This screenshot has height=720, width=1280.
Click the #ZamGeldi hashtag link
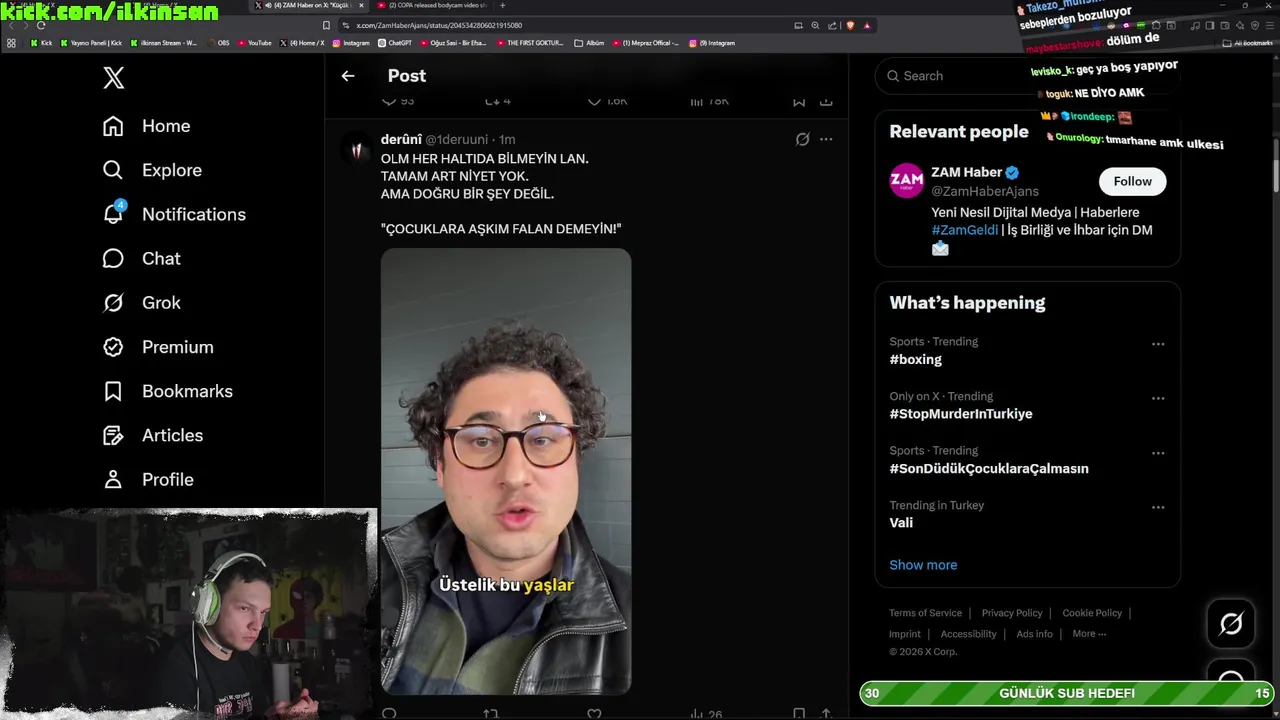pyautogui.click(x=965, y=230)
